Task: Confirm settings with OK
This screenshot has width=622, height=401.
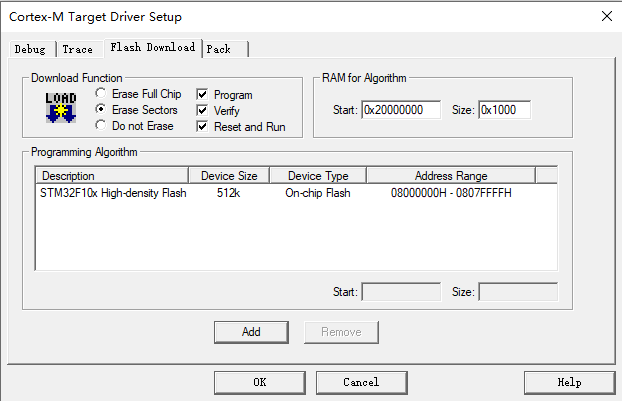Action: point(260,382)
